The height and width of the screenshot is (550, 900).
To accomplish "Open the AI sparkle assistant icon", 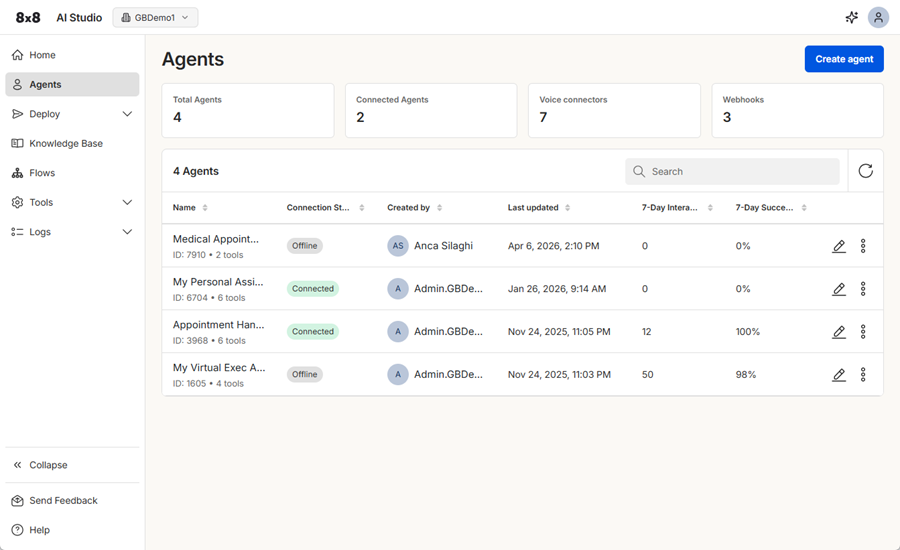I will [x=852, y=18].
